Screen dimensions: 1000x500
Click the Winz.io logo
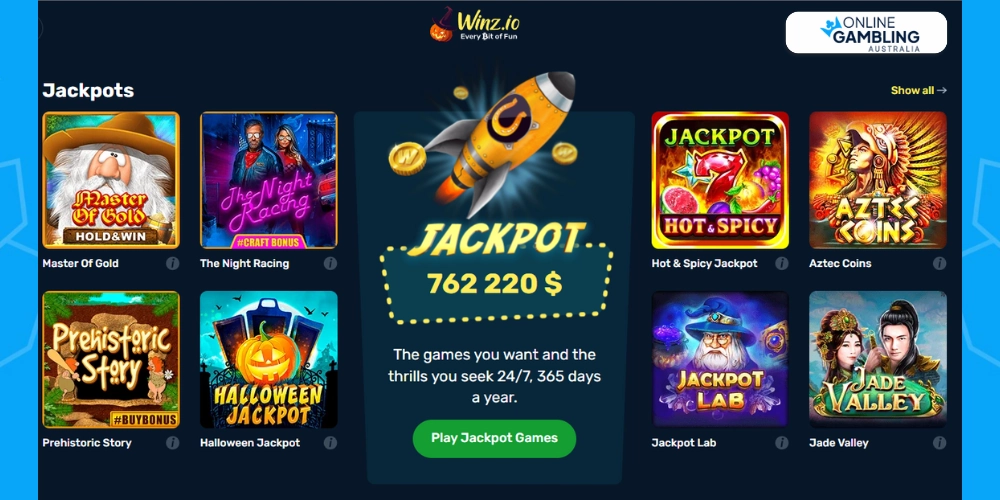[x=474, y=25]
